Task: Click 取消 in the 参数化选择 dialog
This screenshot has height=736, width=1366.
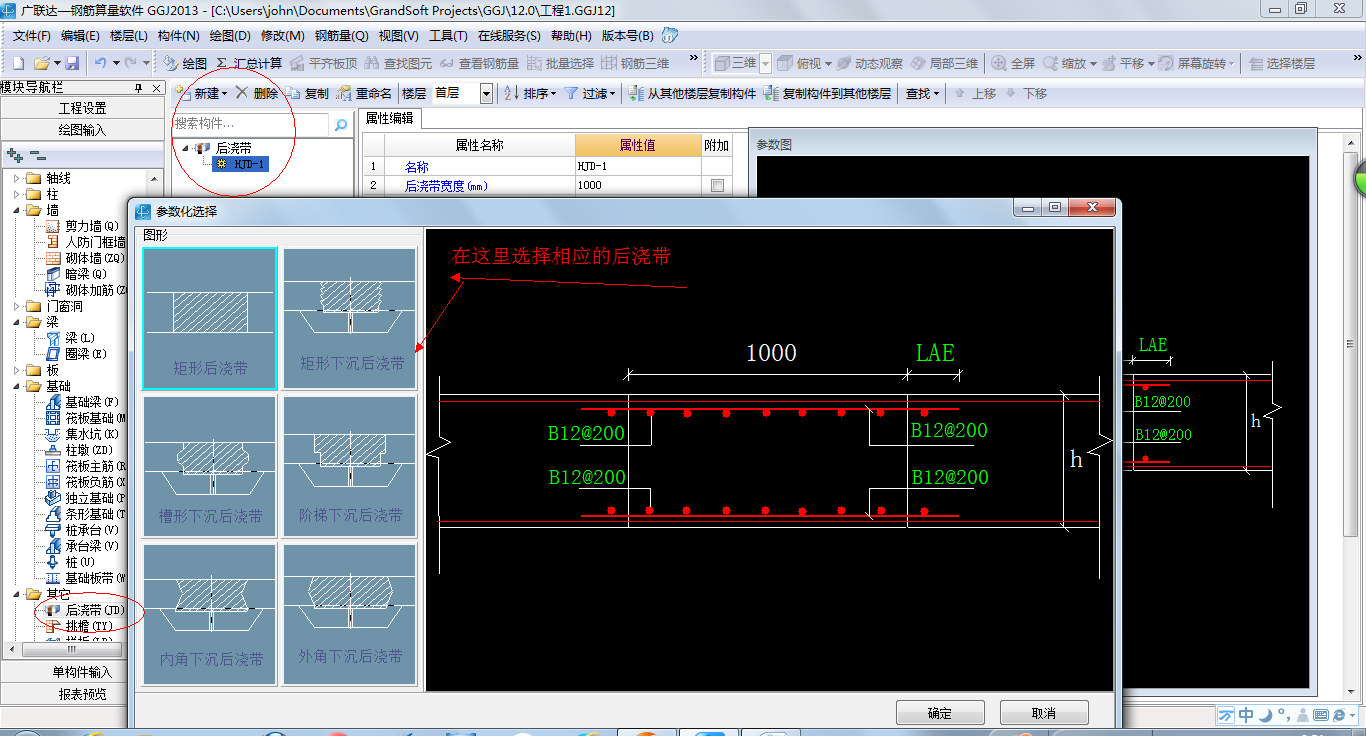Action: point(1044,713)
